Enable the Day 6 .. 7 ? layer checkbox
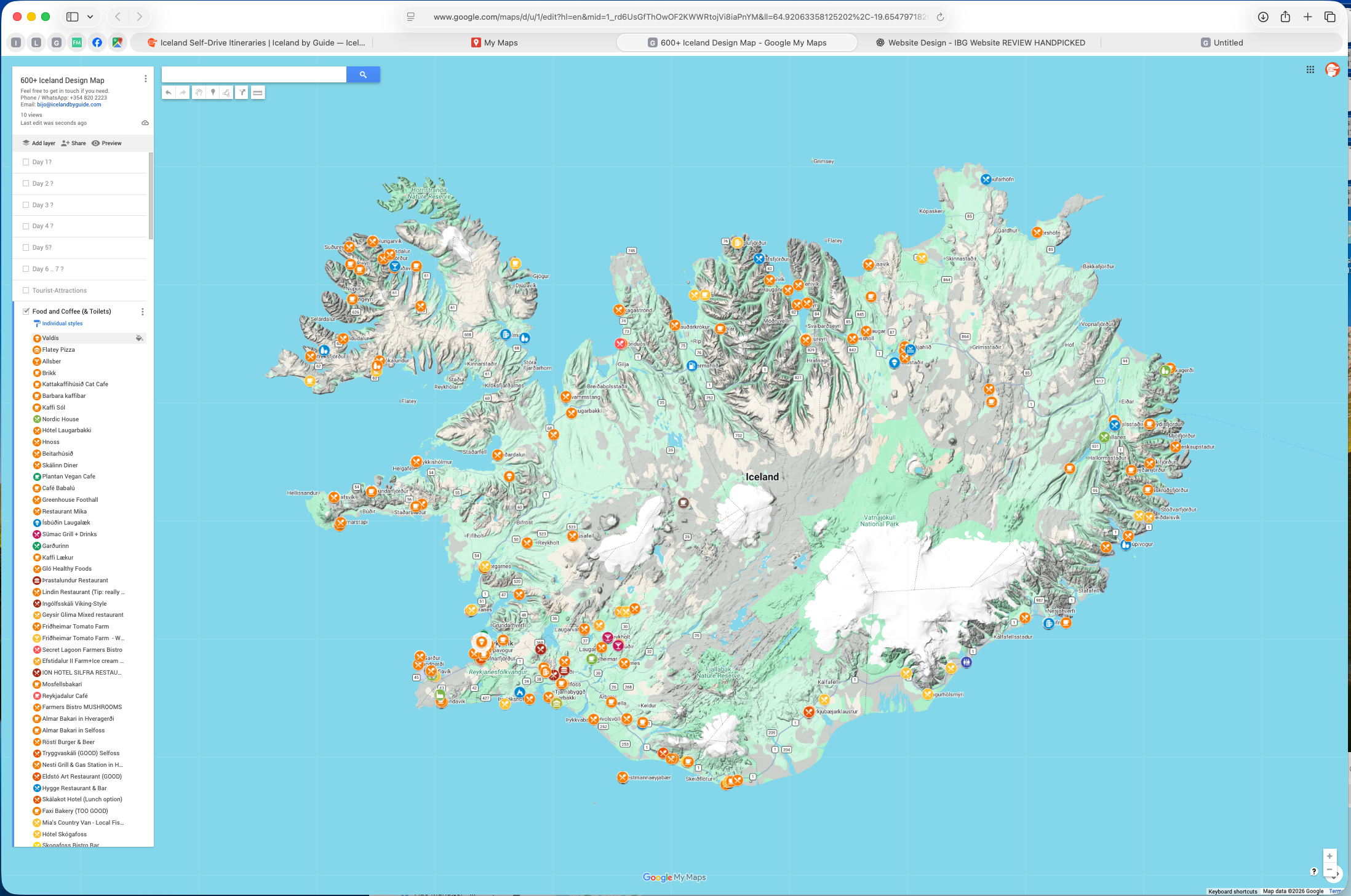 point(26,269)
